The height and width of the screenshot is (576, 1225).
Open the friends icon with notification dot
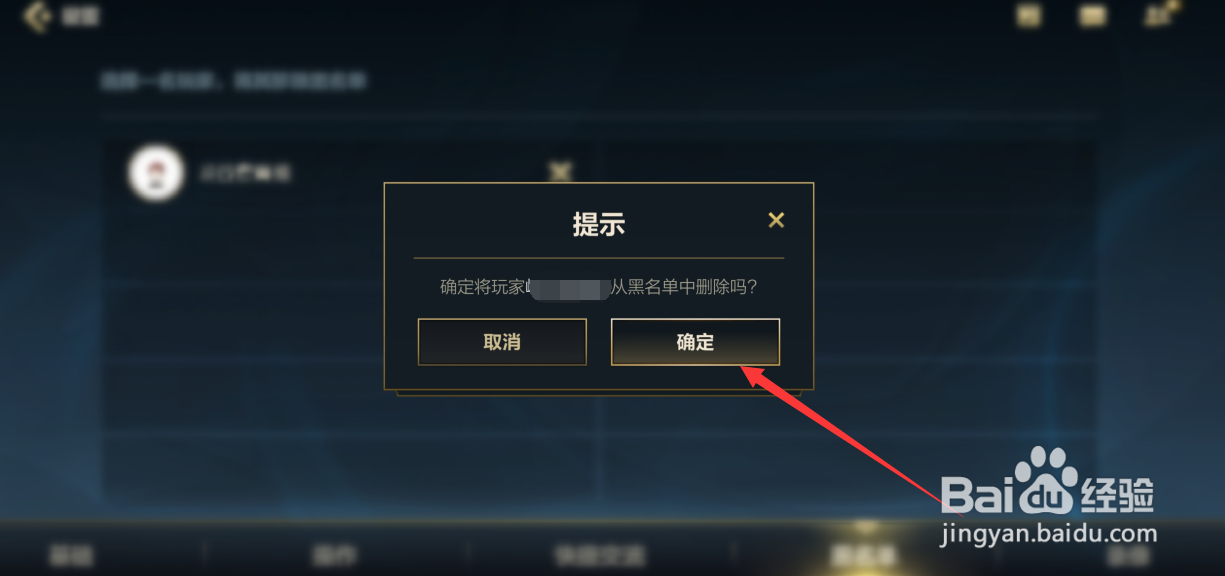1160,15
